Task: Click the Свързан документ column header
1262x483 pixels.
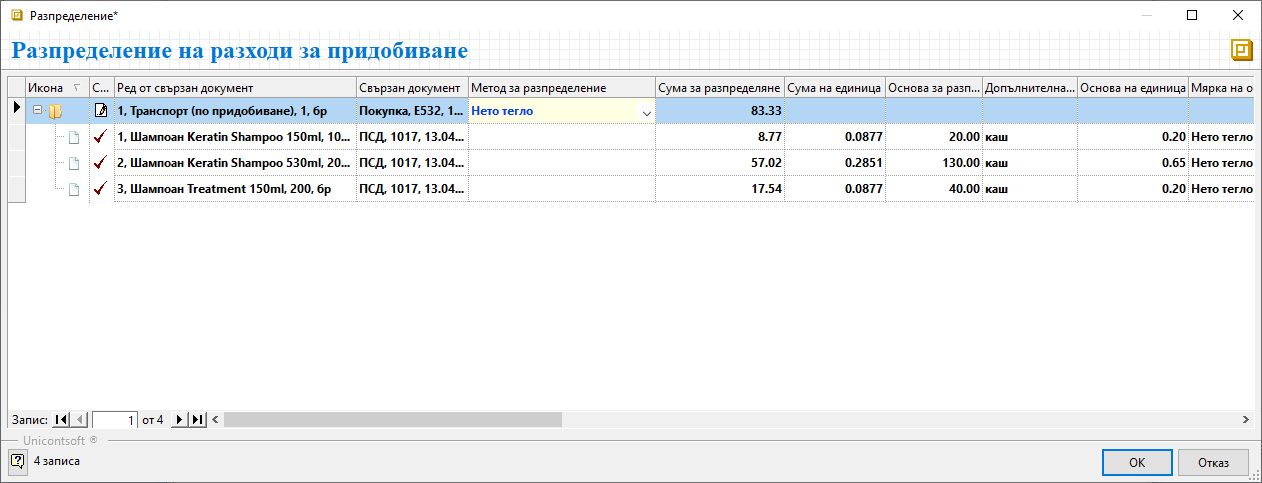Action: click(410, 88)
